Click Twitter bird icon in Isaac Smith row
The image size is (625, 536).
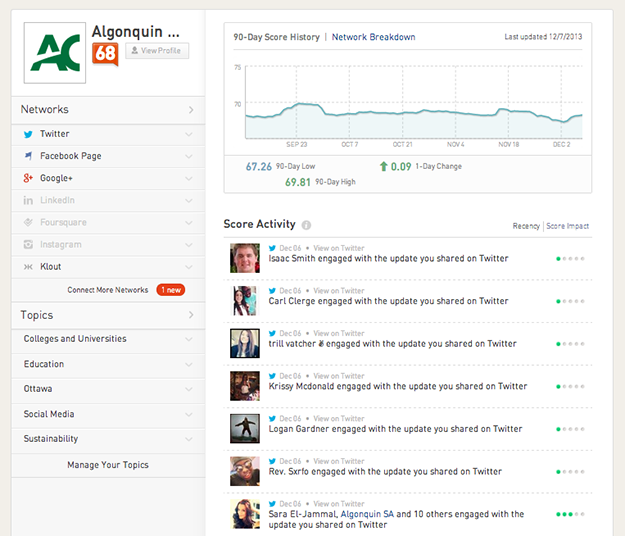[272, 248]
